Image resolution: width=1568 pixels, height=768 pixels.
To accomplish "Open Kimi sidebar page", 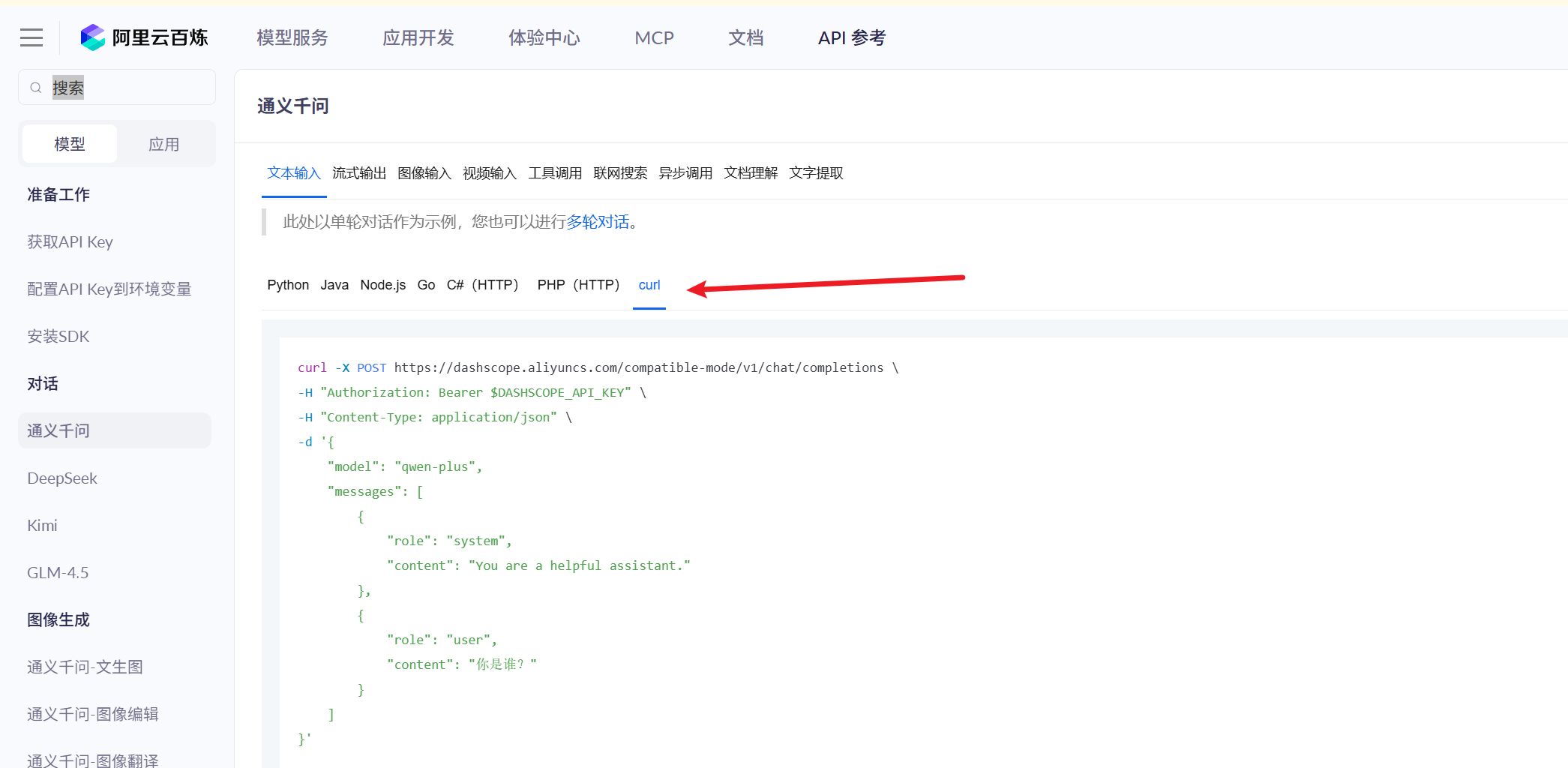I will (42, 525).
